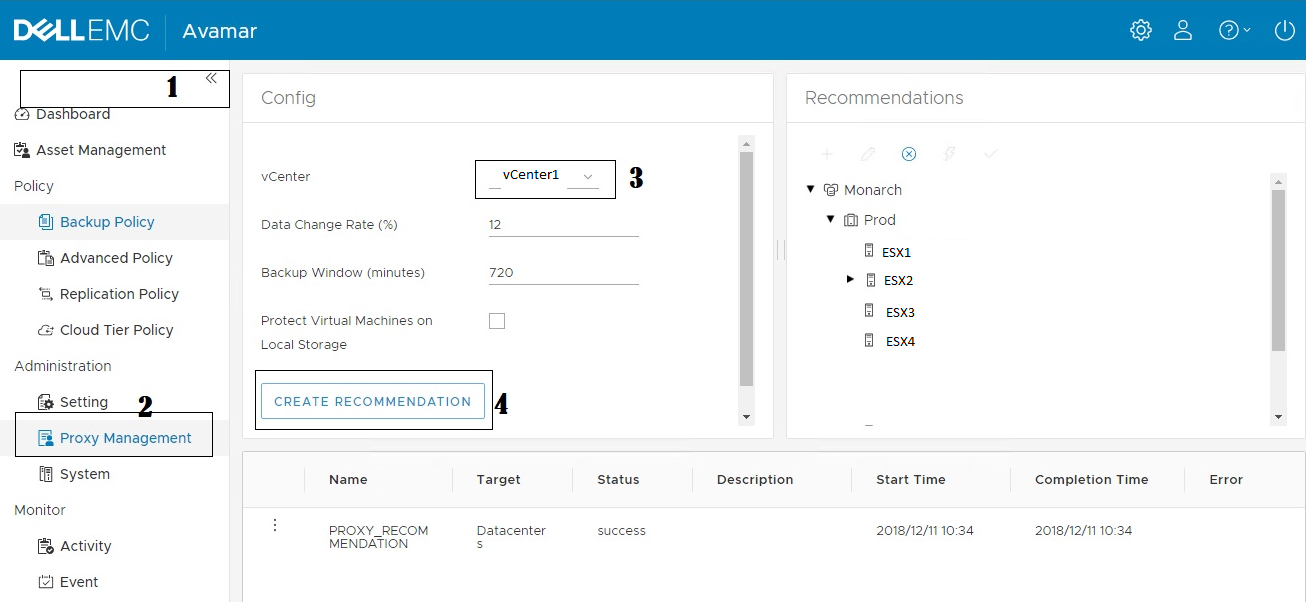
Task: Open the vCenter dropdown
Action: click(545, 177)
